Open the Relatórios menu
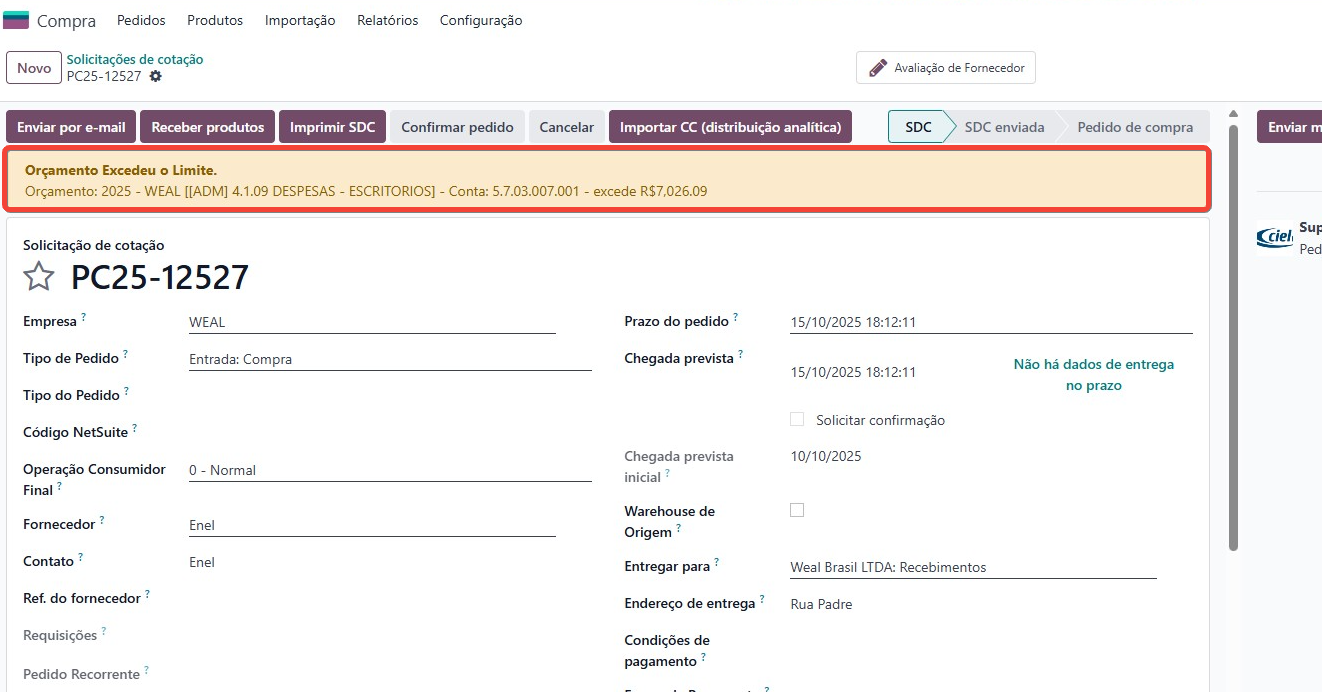The width and height of the screenshot is (1322, 692). click(x=387, y=20)
